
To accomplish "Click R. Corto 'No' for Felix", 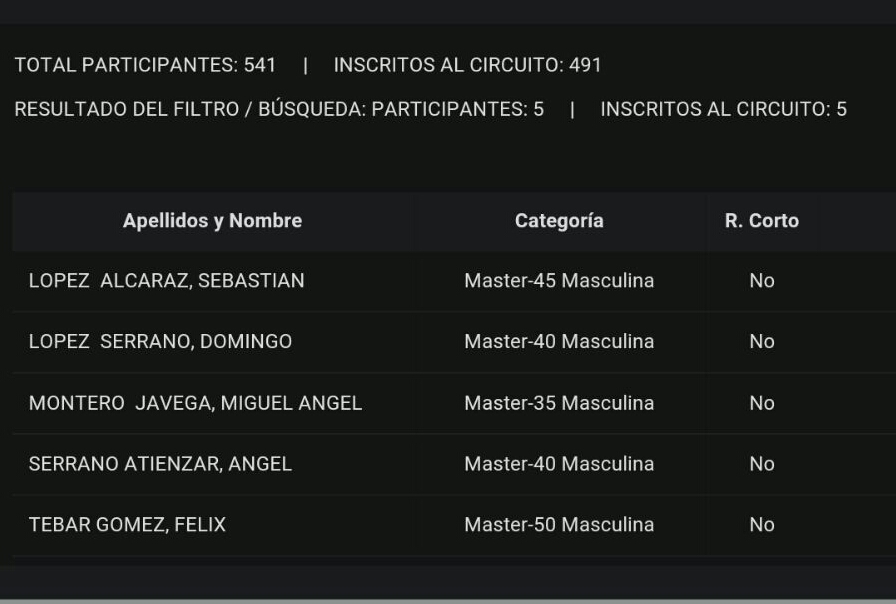I will [x=762, y=525].
